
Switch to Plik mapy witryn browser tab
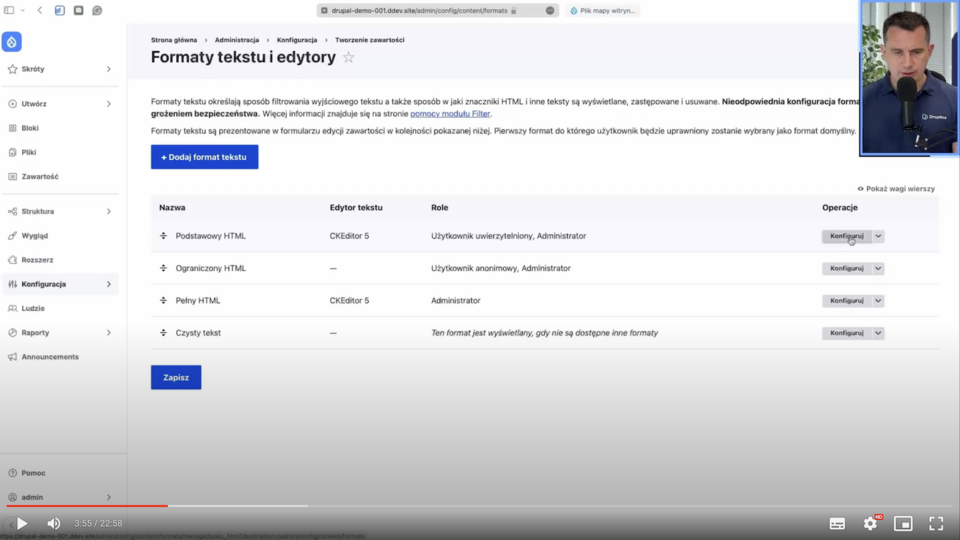[x=602, y=10]
